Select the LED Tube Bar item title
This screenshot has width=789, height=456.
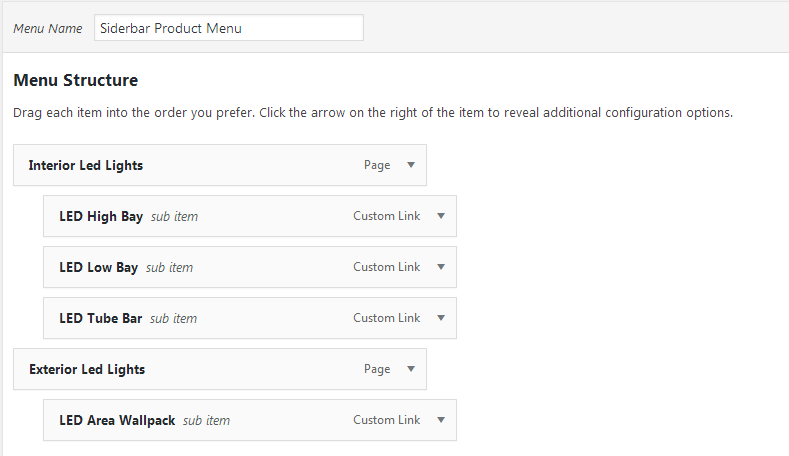point(101,318)
